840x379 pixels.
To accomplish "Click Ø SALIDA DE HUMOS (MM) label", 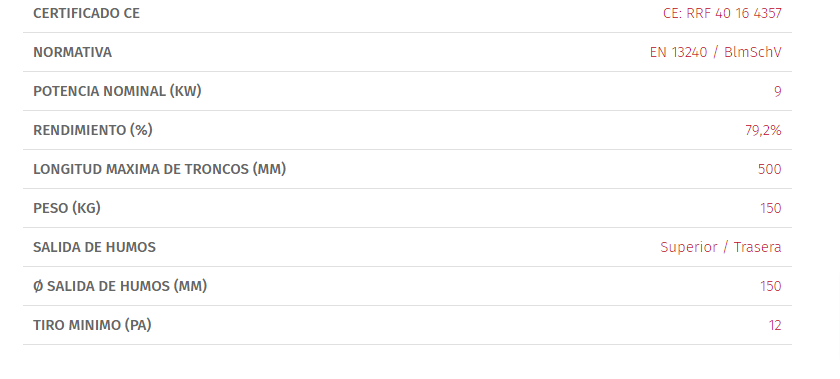I will point(120,286).
